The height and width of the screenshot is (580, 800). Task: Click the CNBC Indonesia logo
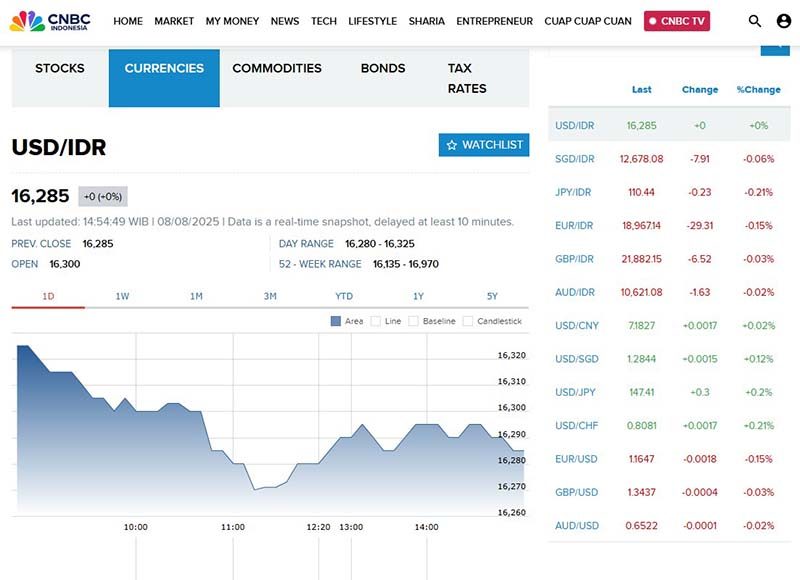coord(50,21)
